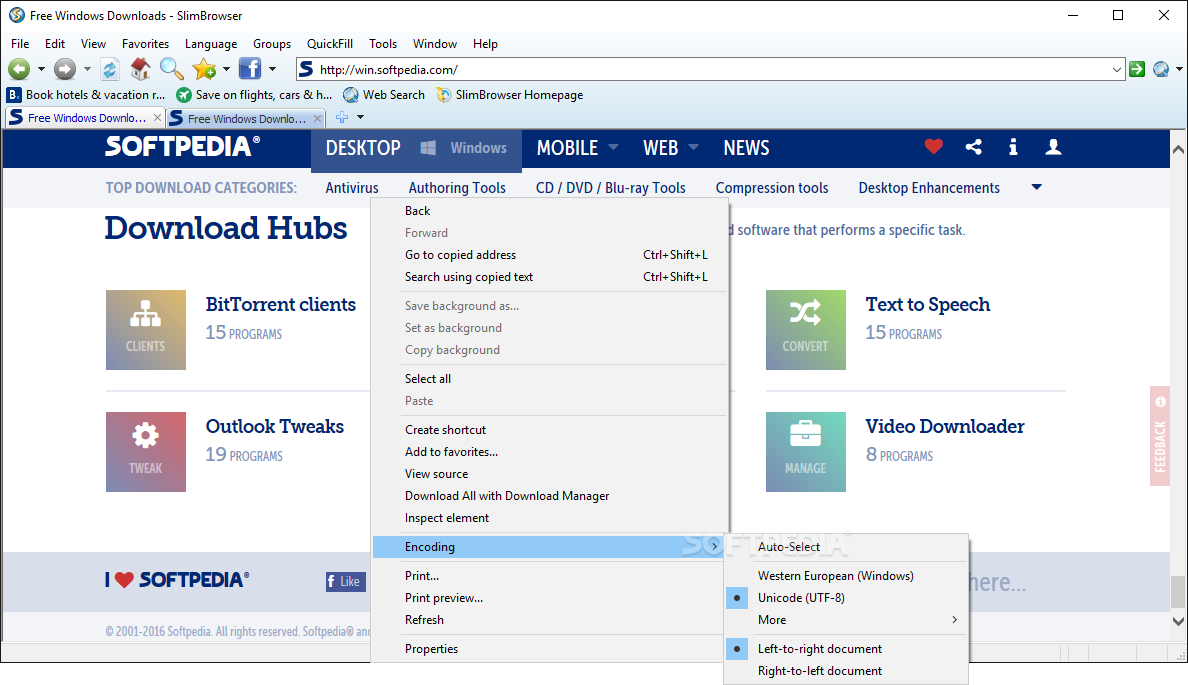Open the Encoding submenu entry
This screenshot has height=685, width=1188.
(x=548, y=547)
